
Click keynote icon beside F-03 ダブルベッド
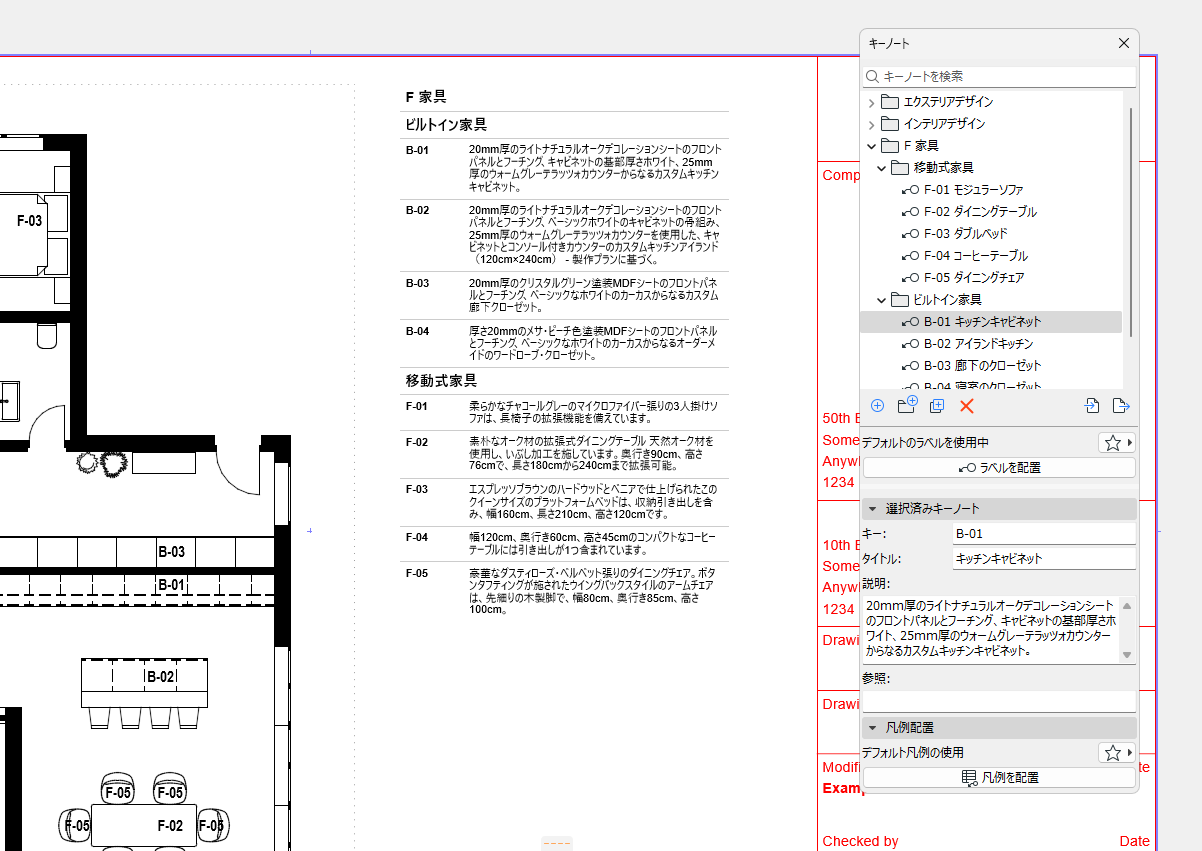910,234
